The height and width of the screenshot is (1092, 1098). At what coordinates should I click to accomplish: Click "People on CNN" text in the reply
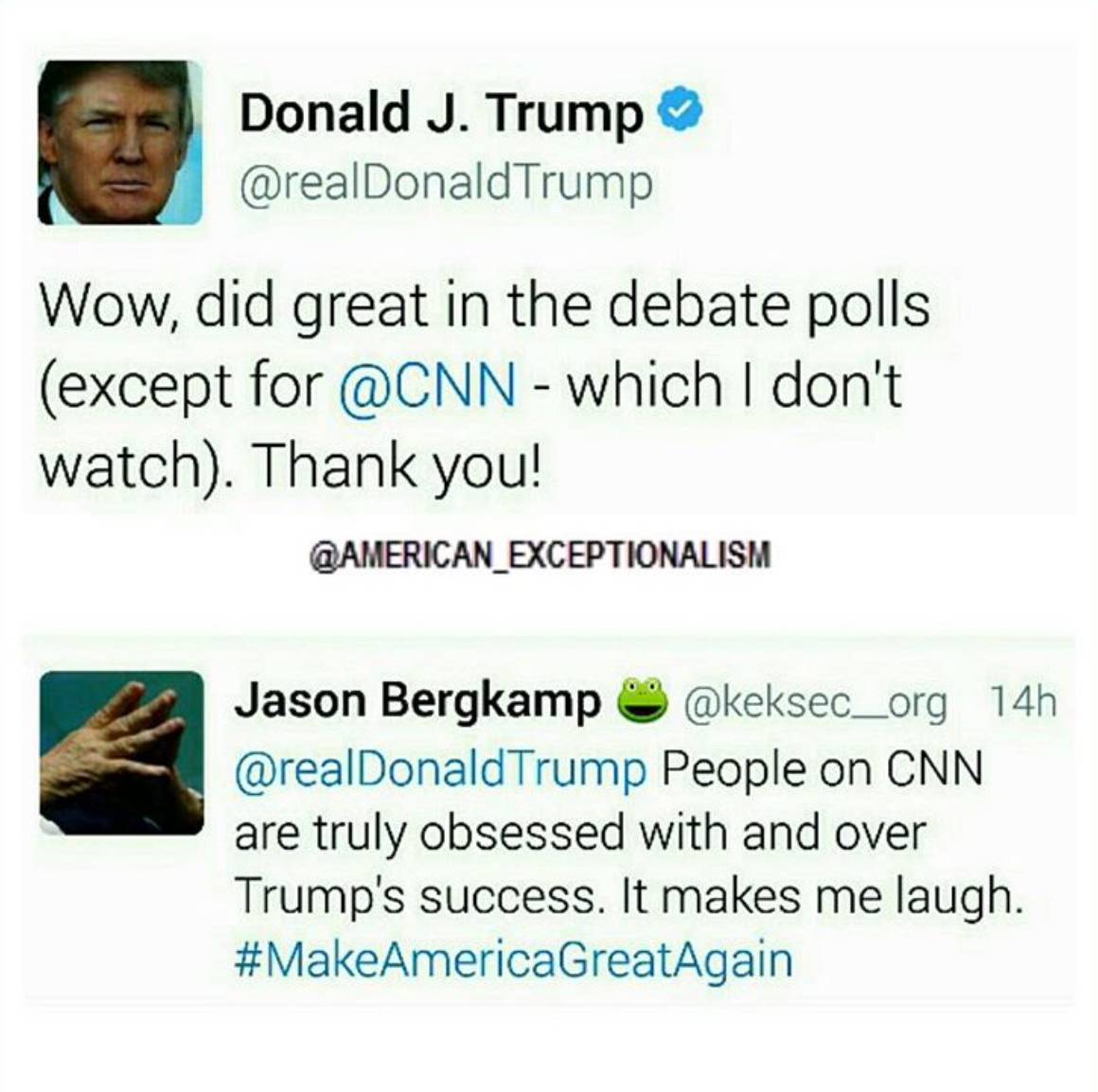[823, 769]
